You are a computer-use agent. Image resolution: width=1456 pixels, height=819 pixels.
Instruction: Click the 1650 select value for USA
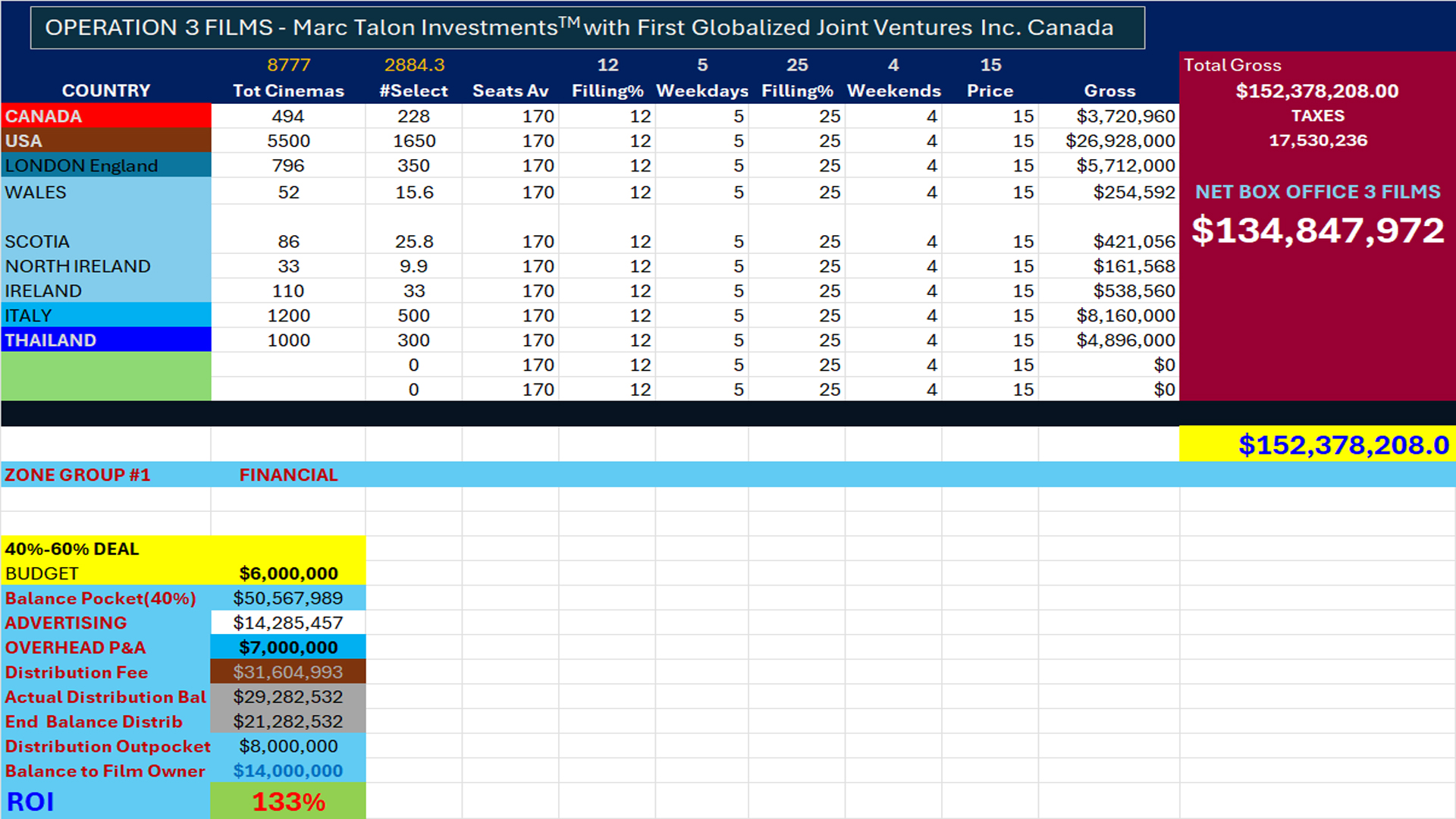click(414, 141)
